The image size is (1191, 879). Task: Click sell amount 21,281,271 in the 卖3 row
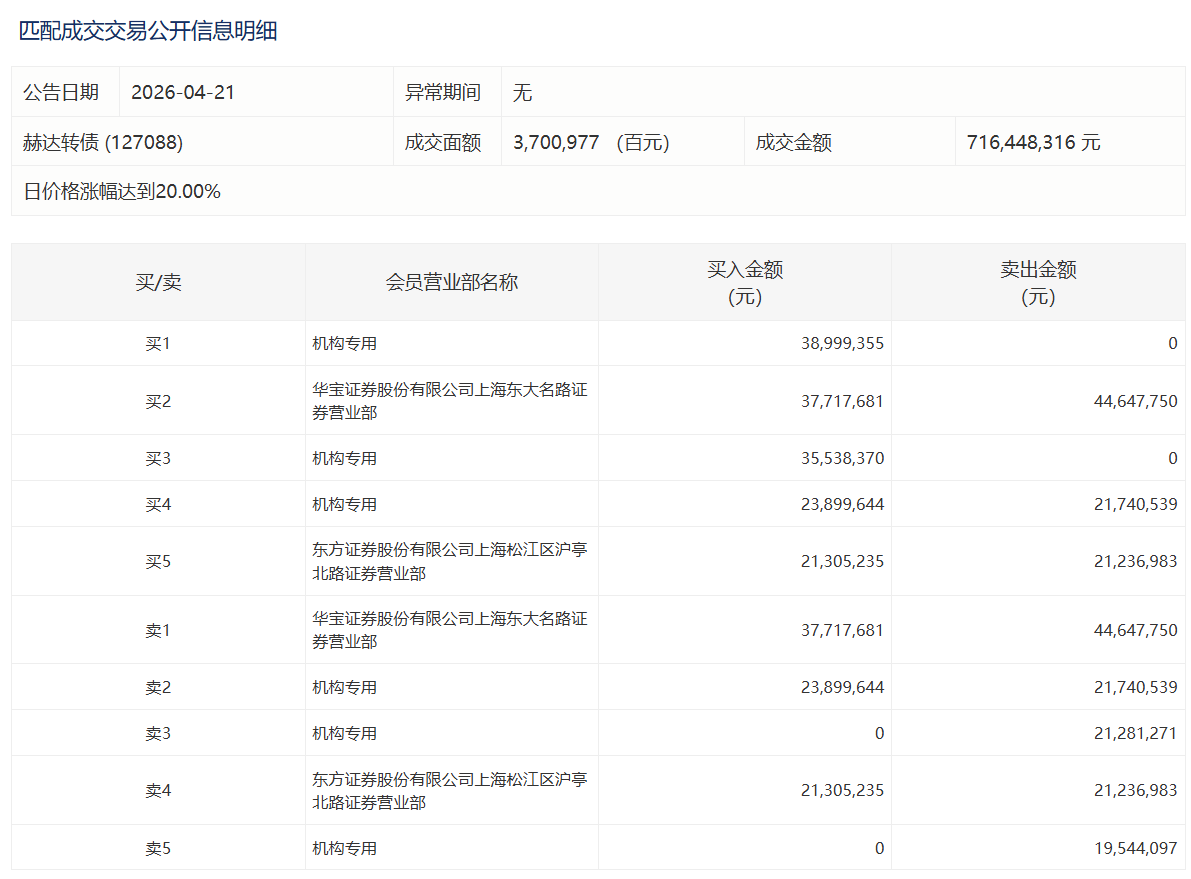click(x=1135, y=733)
